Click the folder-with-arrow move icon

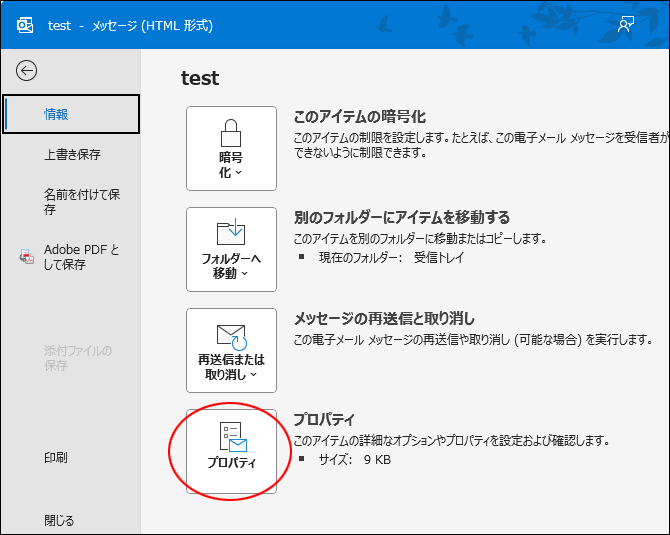(231, 232)
